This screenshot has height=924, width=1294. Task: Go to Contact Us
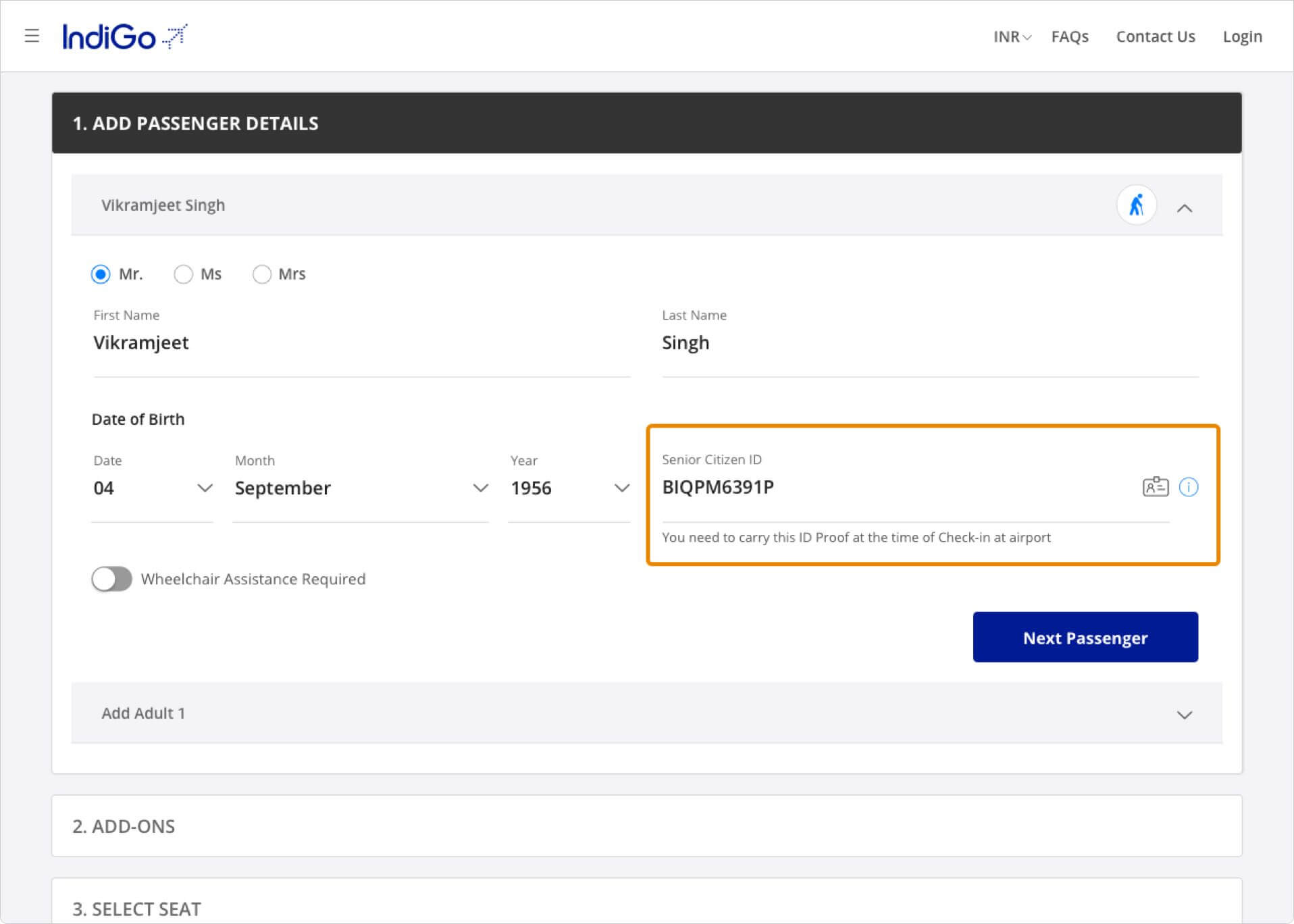pos(1155,37)
